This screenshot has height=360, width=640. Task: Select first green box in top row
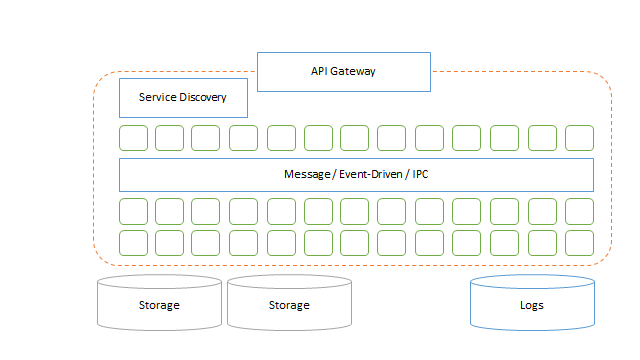133,138
